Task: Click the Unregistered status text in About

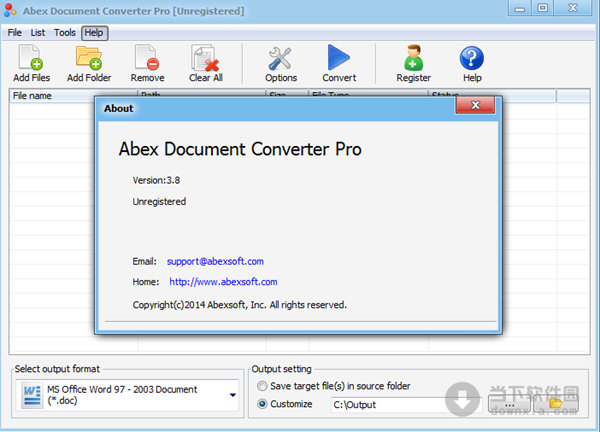Action: 159,202
